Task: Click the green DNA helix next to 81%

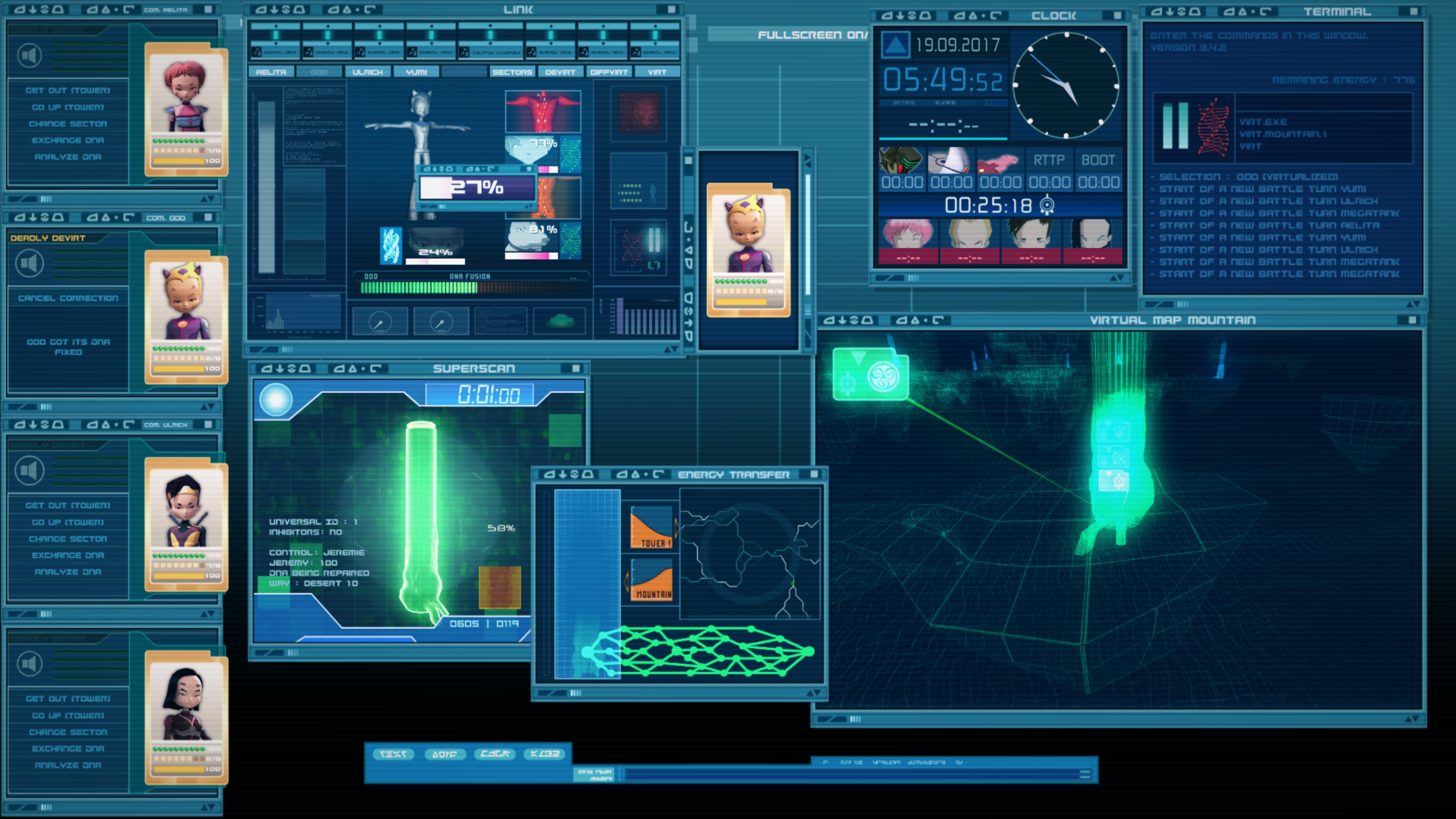Action: (x=571, y=240)
